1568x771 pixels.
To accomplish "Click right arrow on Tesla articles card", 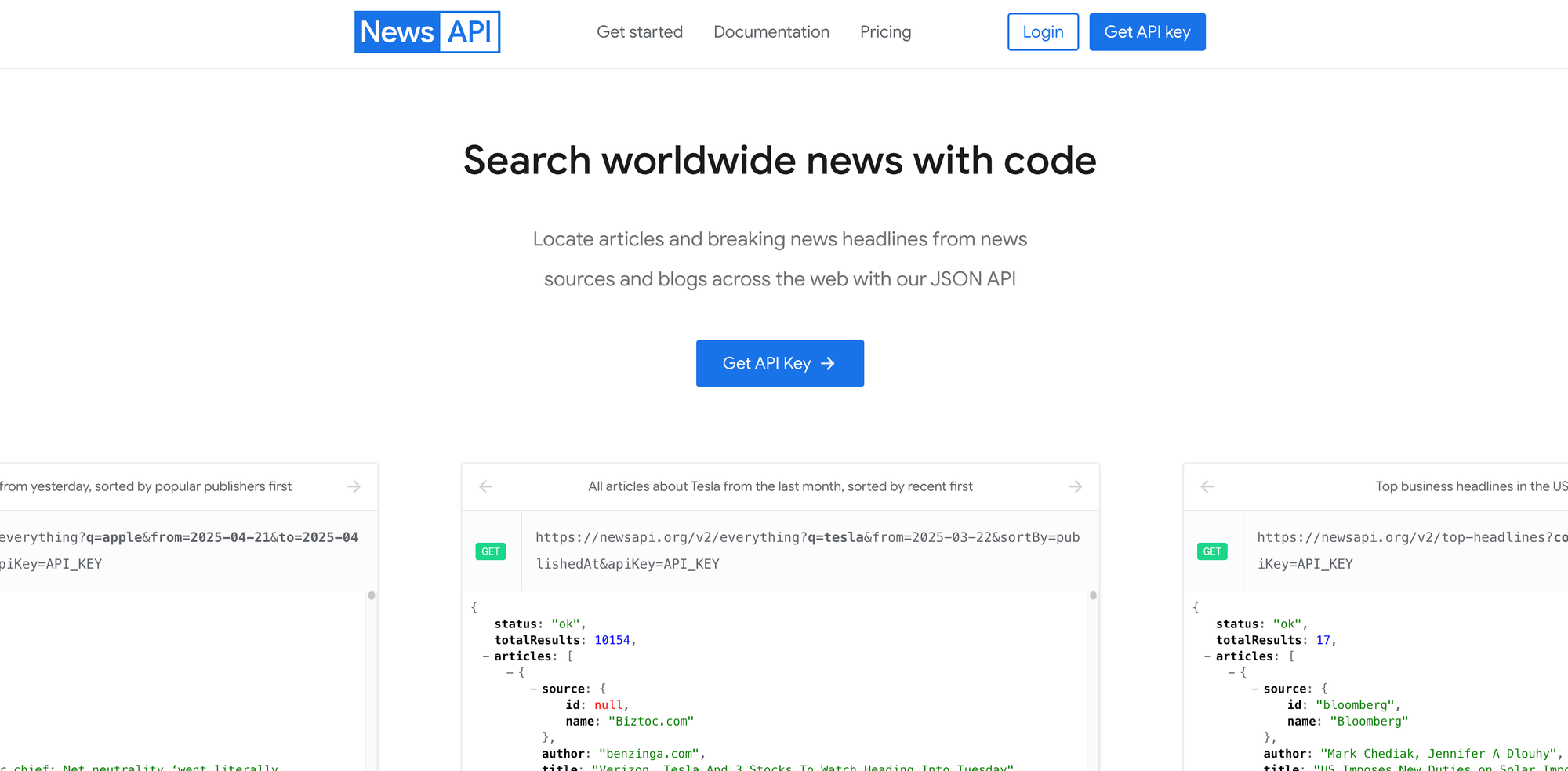I will (1075, 486).
